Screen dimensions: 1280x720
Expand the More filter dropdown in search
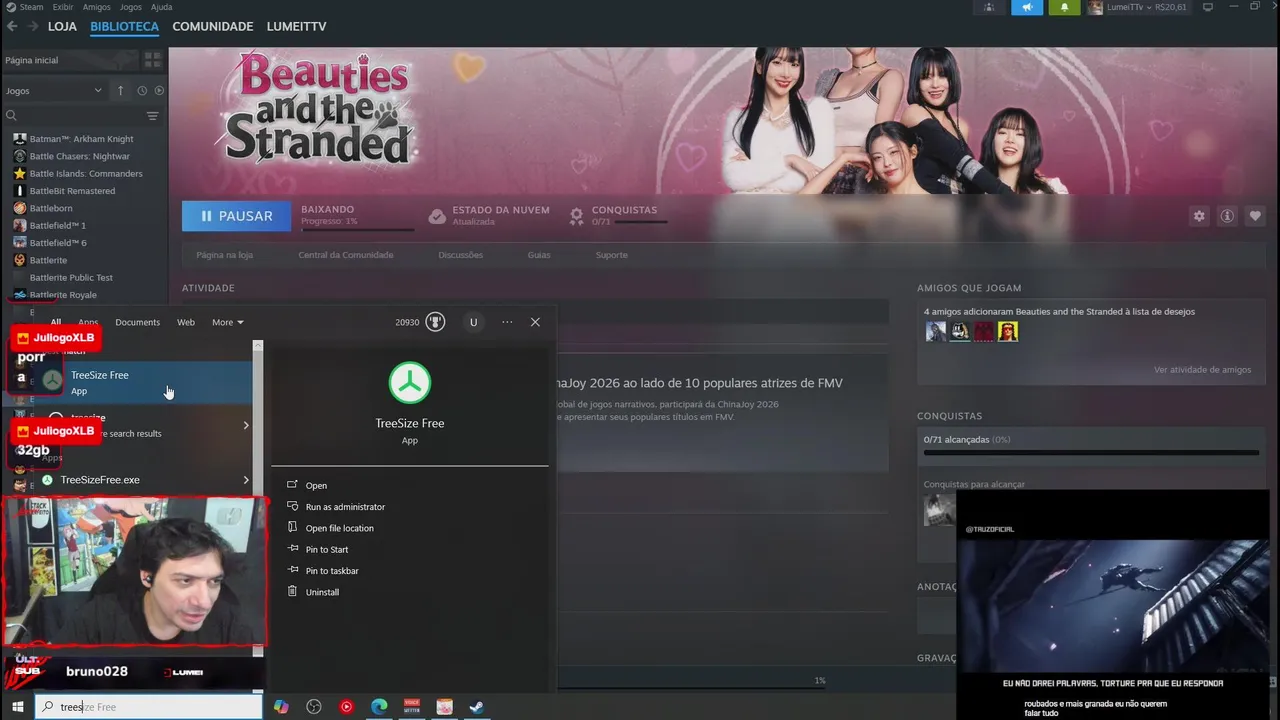(x=227, y=322)
